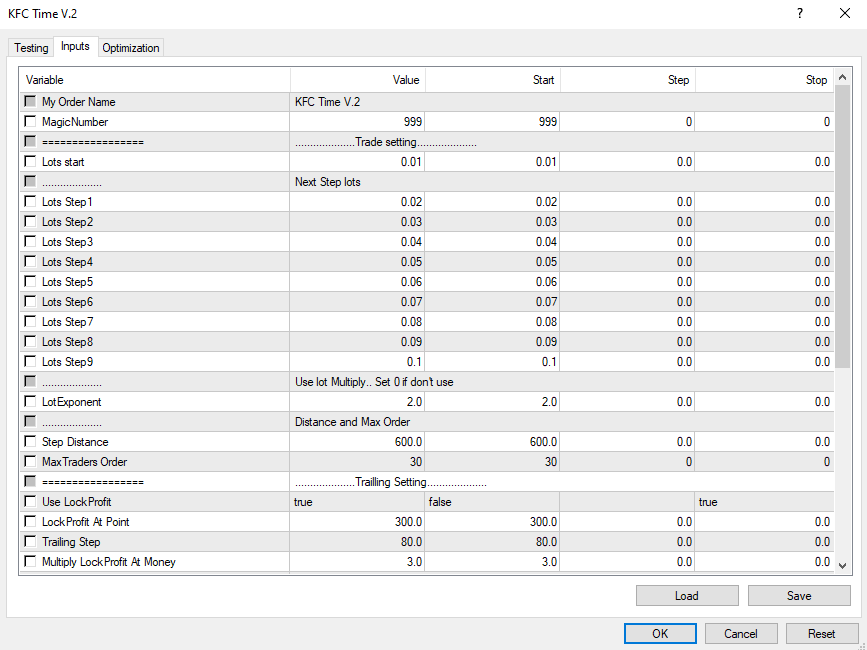Enable the Use LockProfit checkbox

[30, 501]
